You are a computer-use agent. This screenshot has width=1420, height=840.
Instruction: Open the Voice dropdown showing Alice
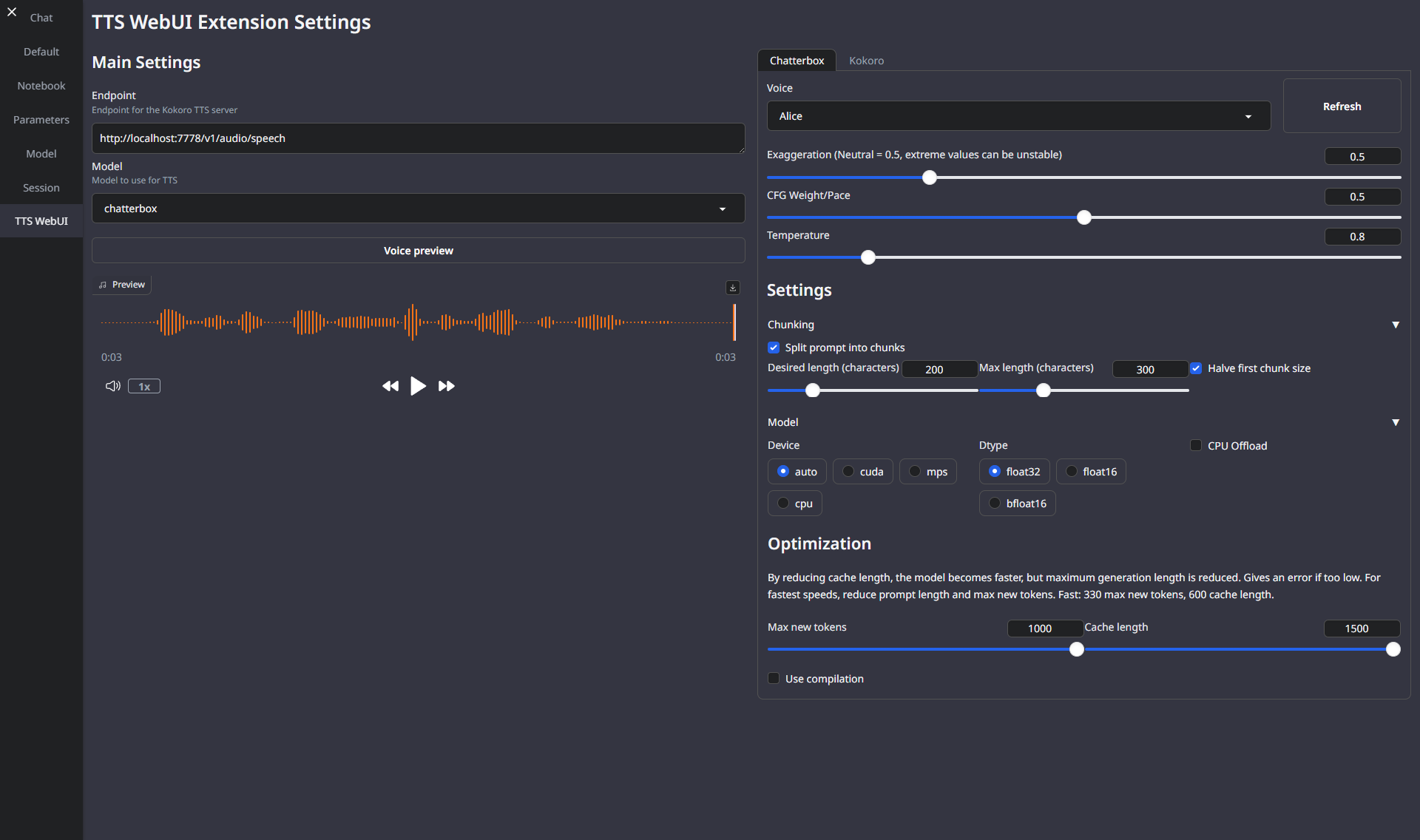1018,115
